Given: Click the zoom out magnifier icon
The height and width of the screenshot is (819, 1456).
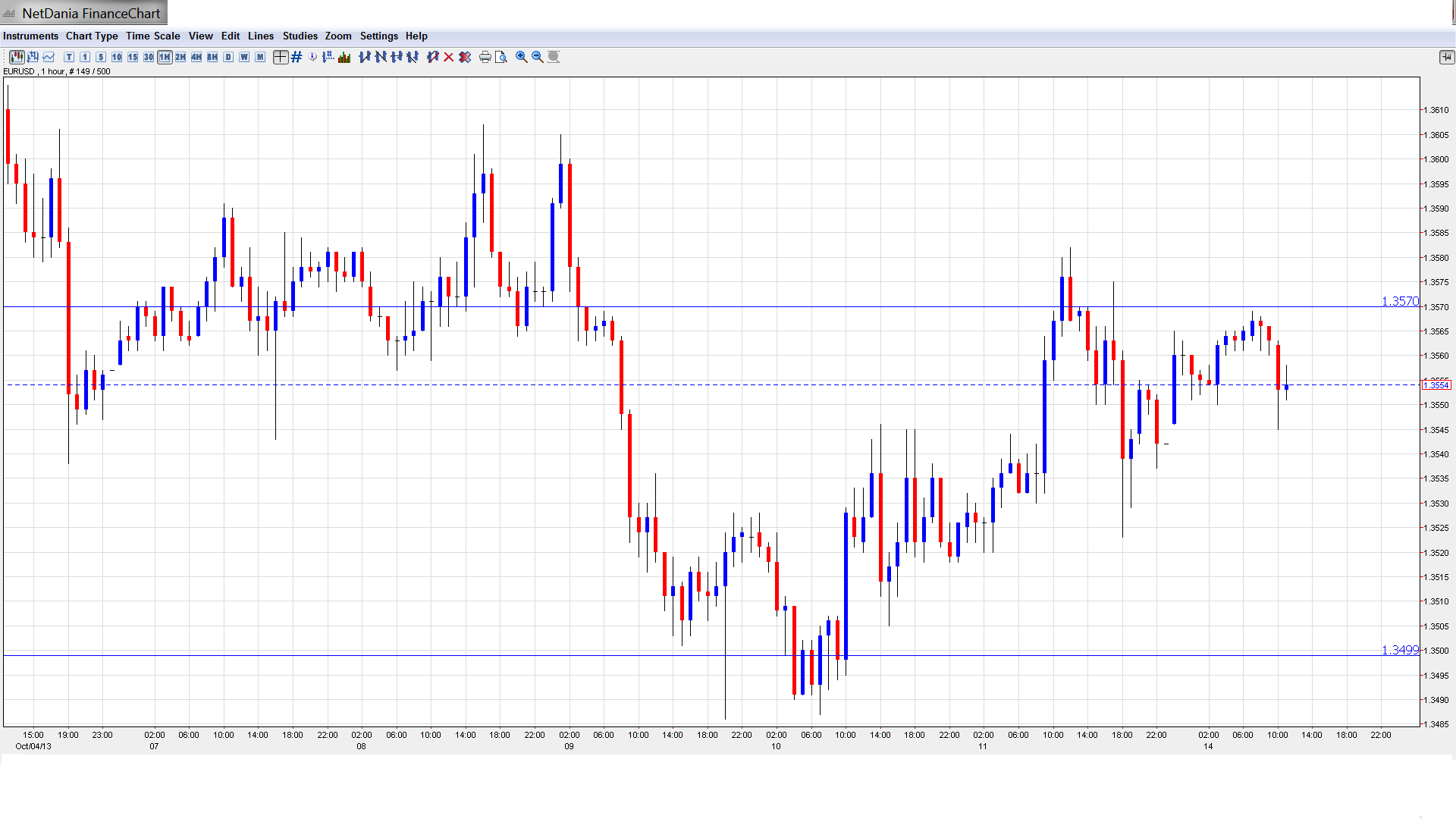Looking at the screenshot, I should click(x=537, y=57).
